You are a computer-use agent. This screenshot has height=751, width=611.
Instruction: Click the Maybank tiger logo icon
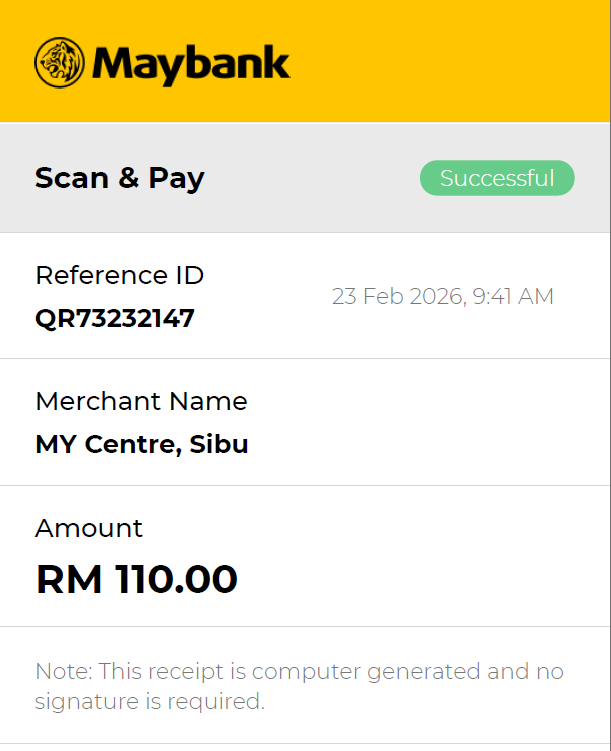pos(60,63)
